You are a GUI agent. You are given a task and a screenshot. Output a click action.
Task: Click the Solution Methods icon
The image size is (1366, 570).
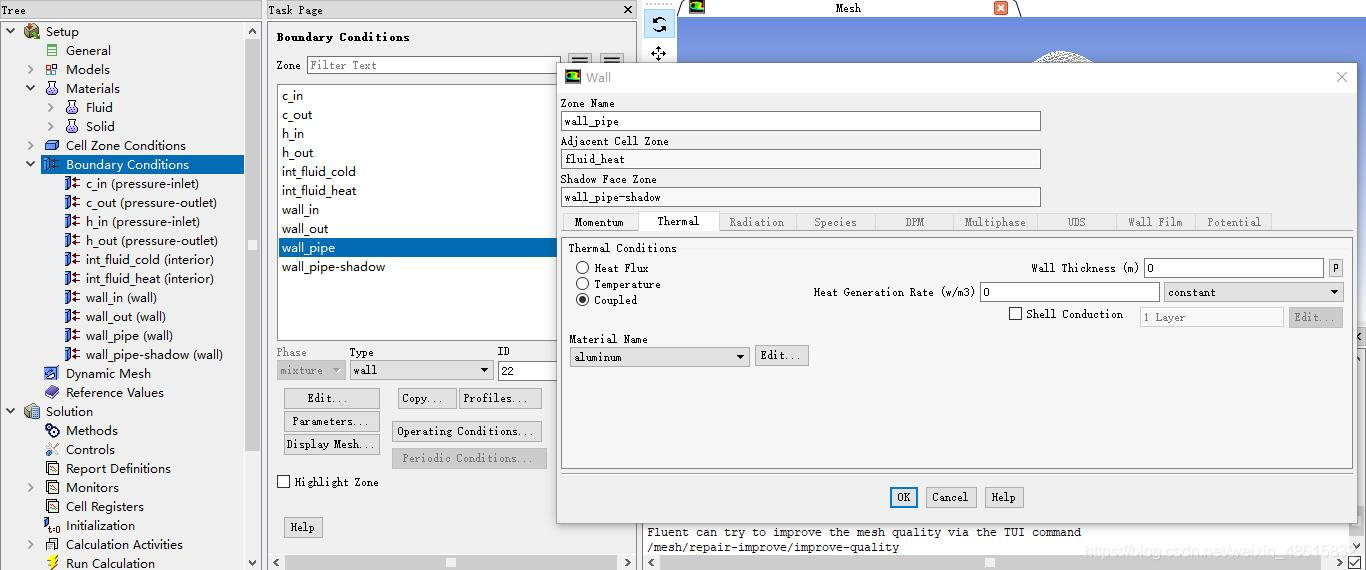[x=52, y=430]
